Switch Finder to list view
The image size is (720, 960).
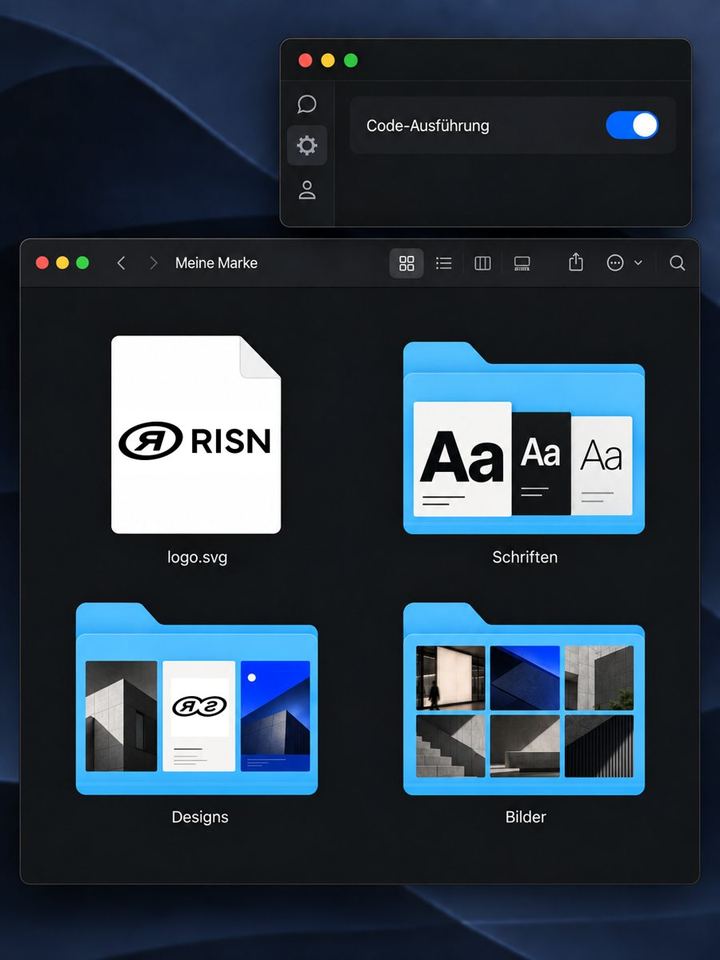(x=444, y=263)
